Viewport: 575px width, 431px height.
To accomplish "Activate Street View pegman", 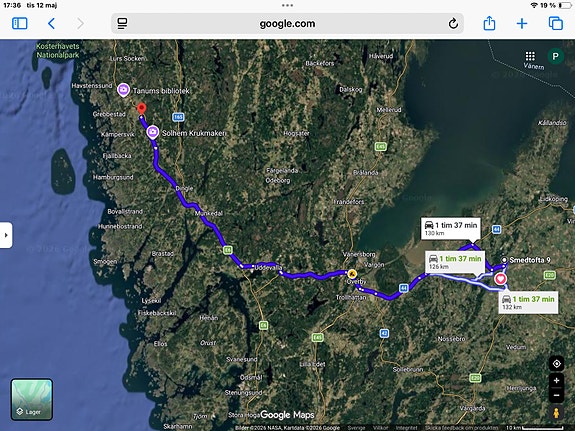I will click(x=556, y=413).
